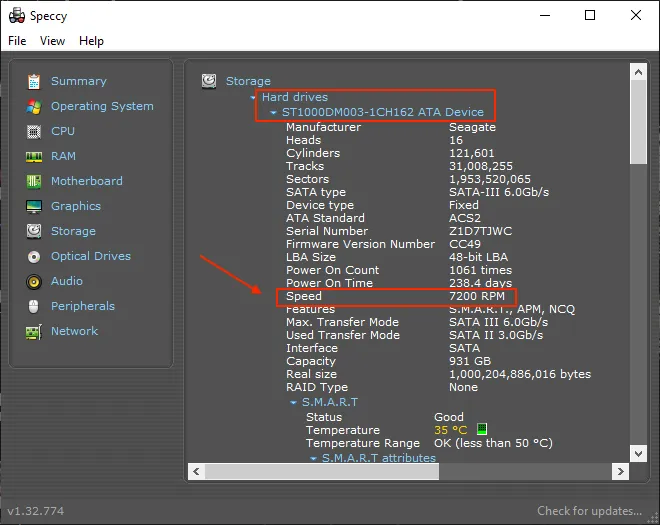Image resolution: width=660 pixels, height=525 pixels.
Task: Select the Audio speaker icon
Action: [34, 281]
